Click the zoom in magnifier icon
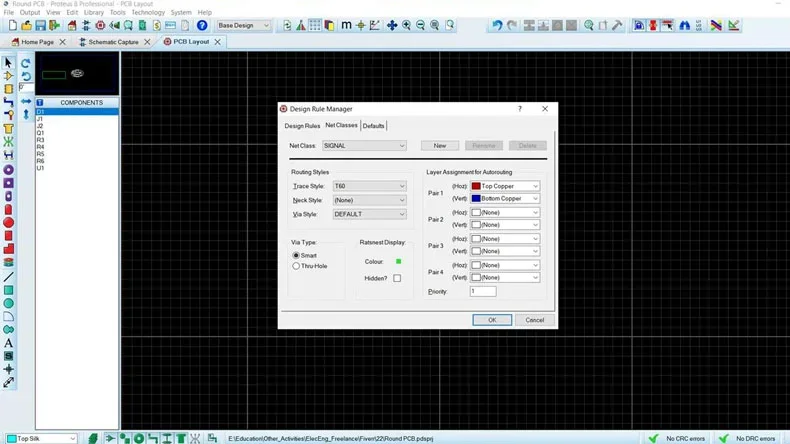This screenshot has width=790, height=444. coord(406,25)
